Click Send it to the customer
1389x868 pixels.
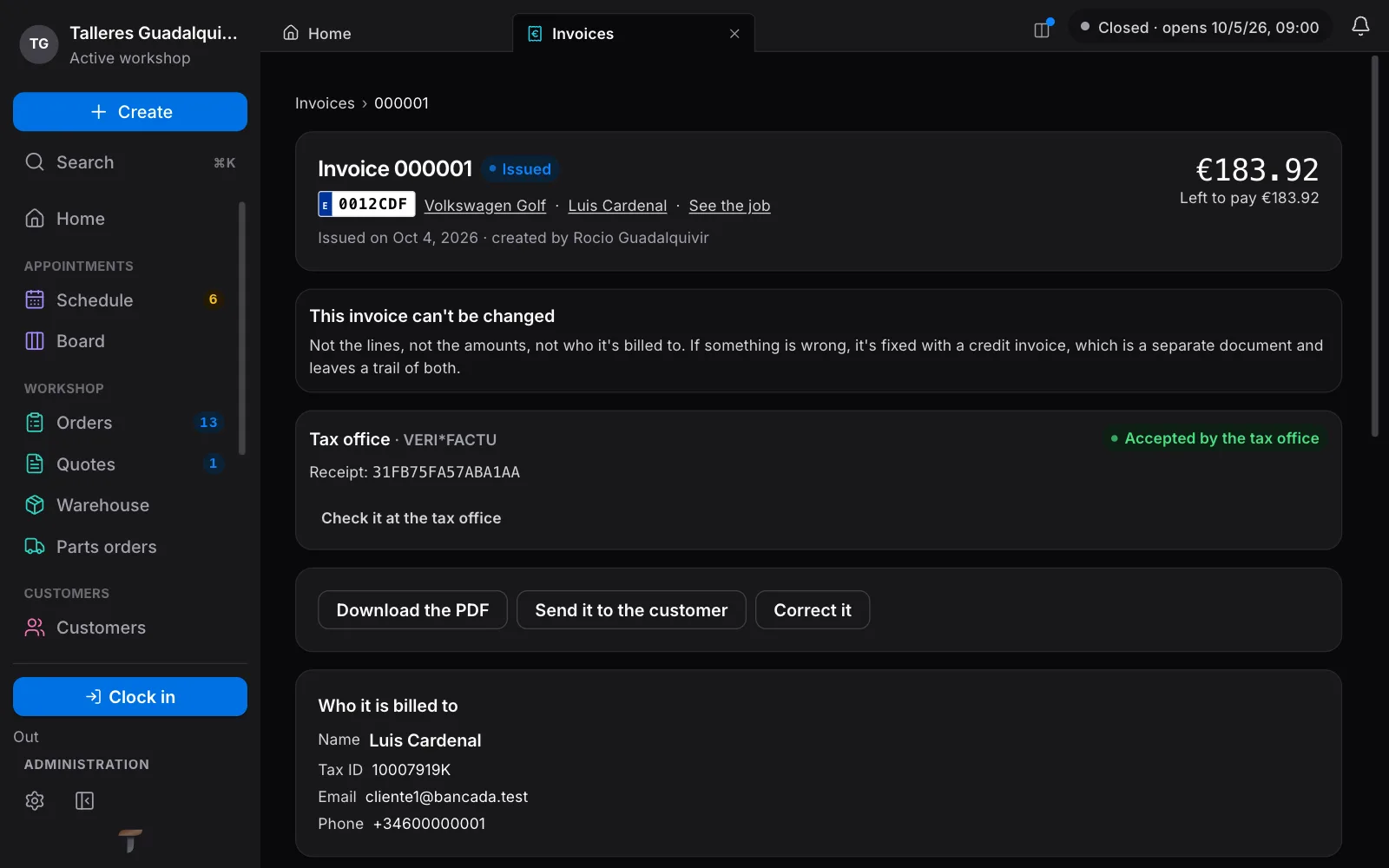[631, 610]
